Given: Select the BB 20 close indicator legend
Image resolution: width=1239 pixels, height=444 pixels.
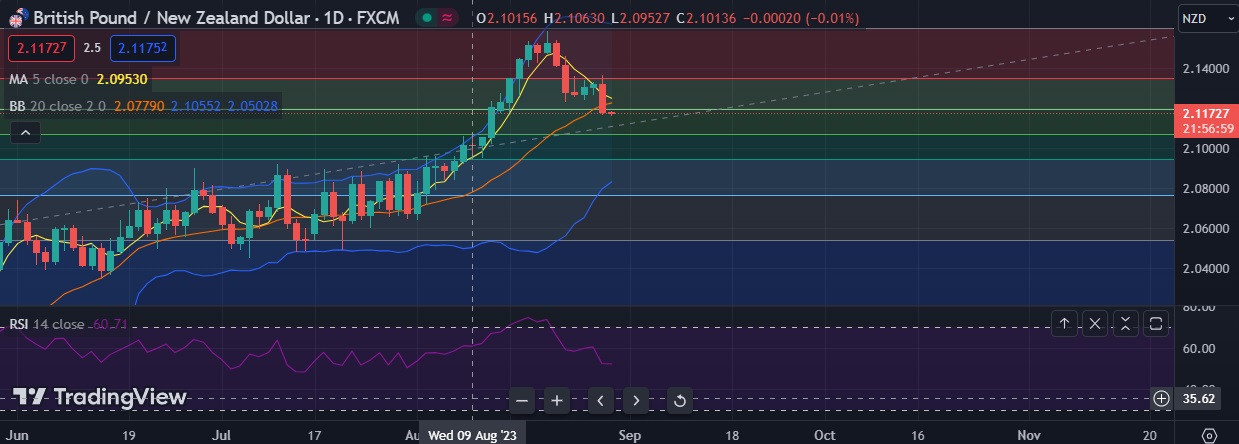Looking at the screenshot, I should (x=57, y=105).
